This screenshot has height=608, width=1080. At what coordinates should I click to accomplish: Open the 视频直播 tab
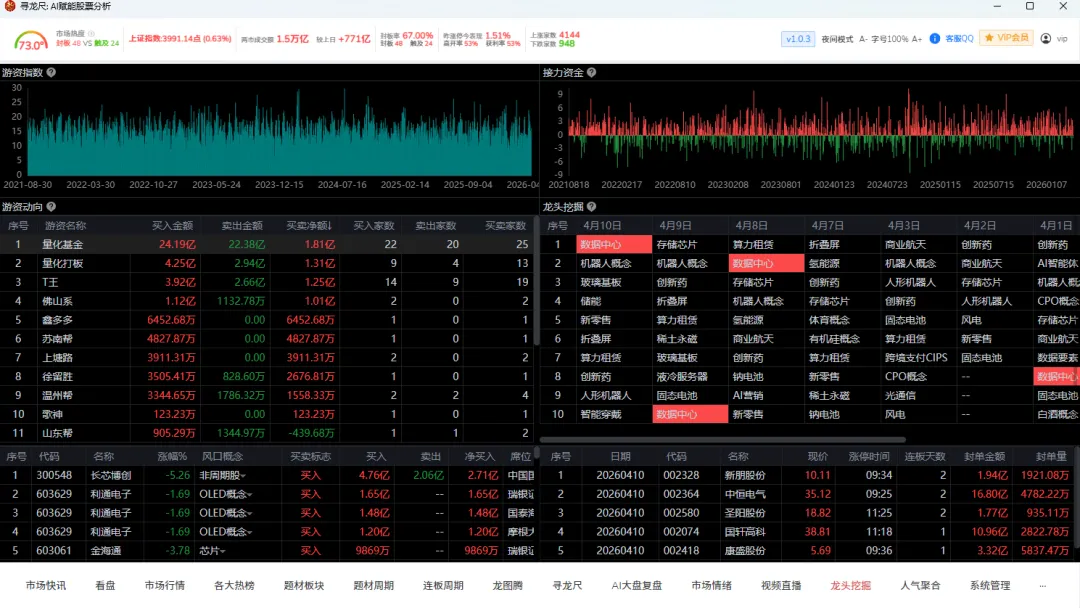click(x=781, y=585)
